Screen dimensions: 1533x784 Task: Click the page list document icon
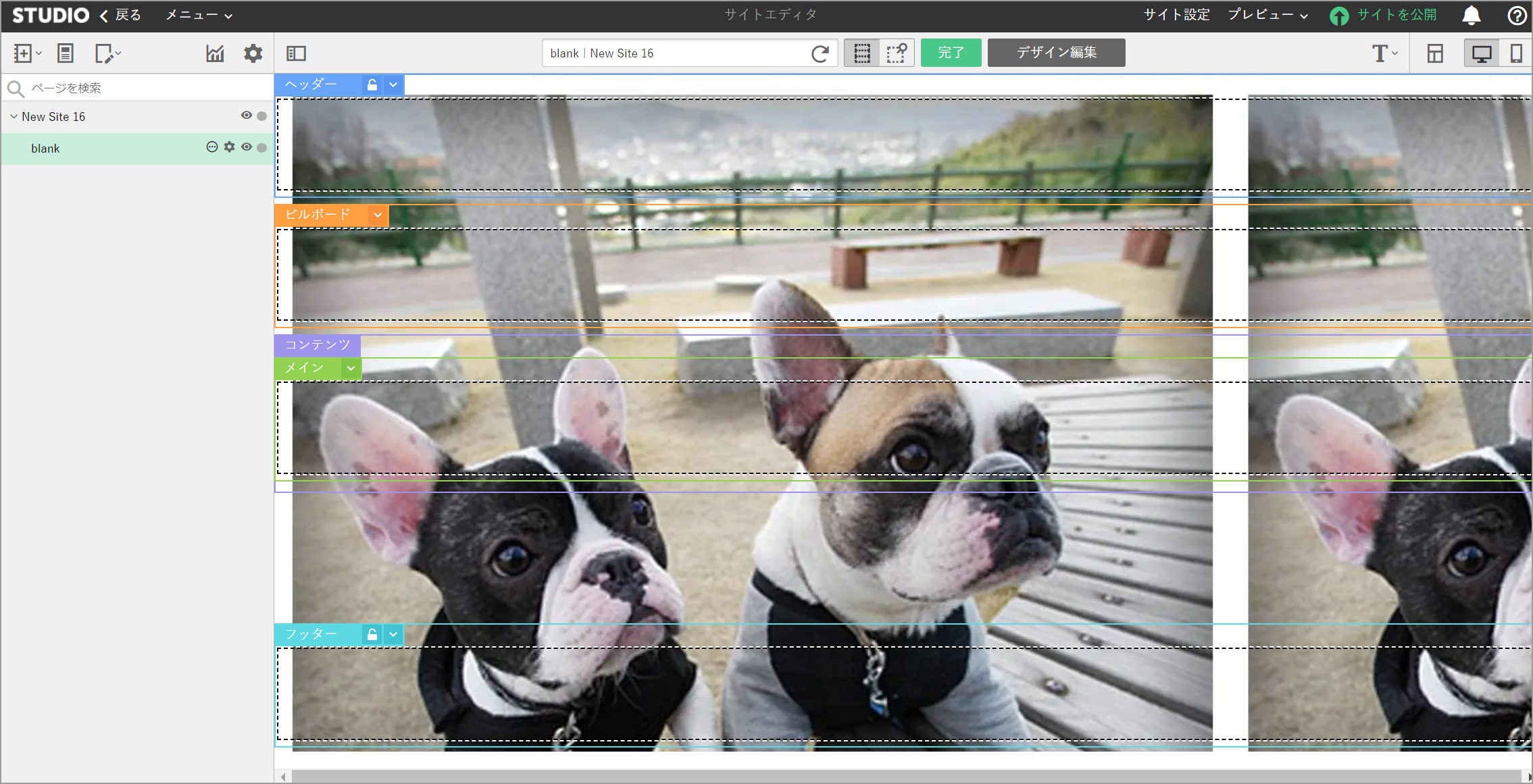pos(66,53)
